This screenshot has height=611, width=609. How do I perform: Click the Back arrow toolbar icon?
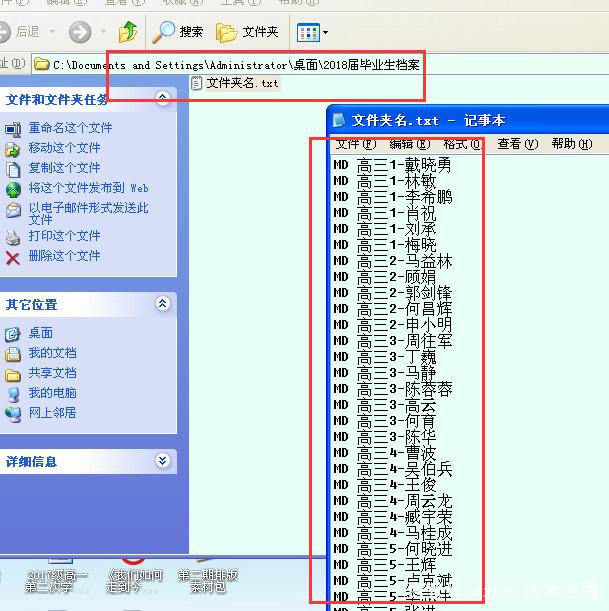point(5,32)
